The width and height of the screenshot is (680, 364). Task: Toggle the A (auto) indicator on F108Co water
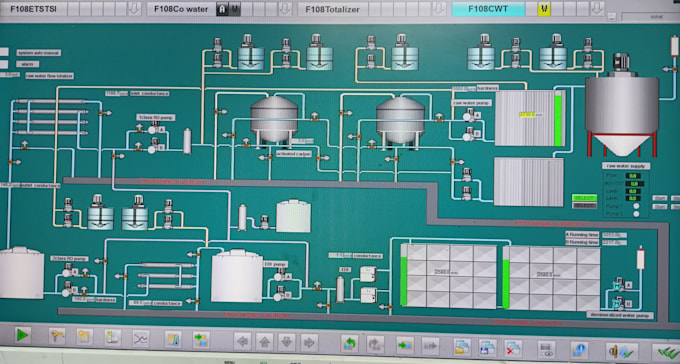coord(222,9)
